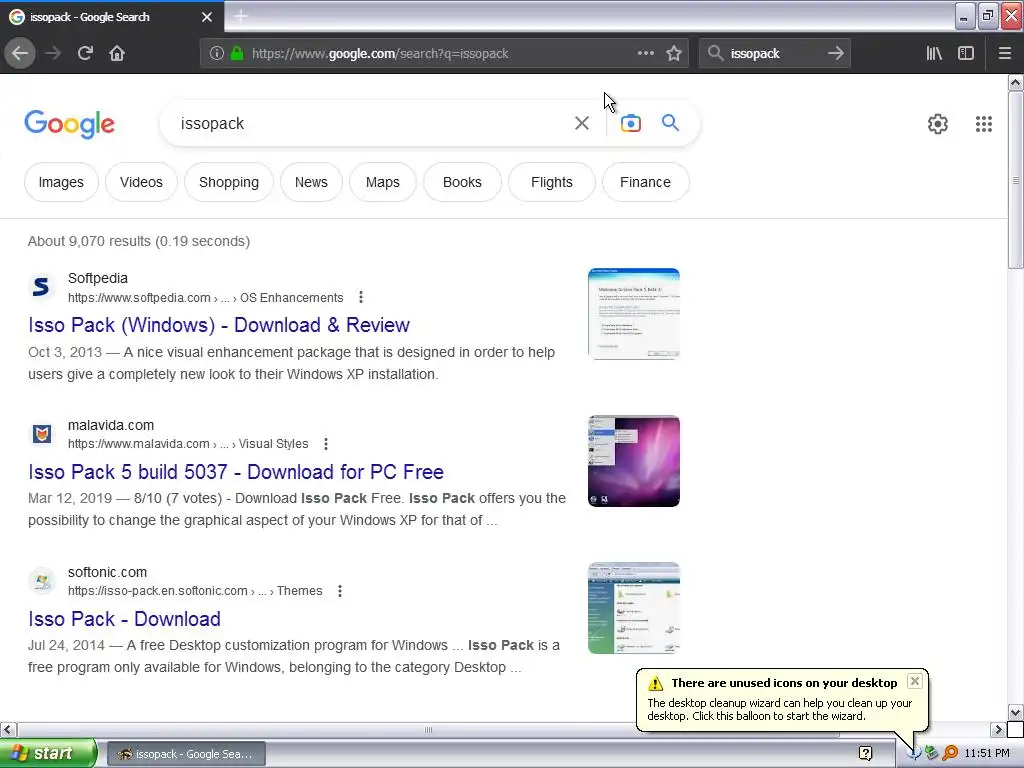Click the help question mark tray icon
Viewport: 1024px width, 768px height.
click(x=866, y=754)
